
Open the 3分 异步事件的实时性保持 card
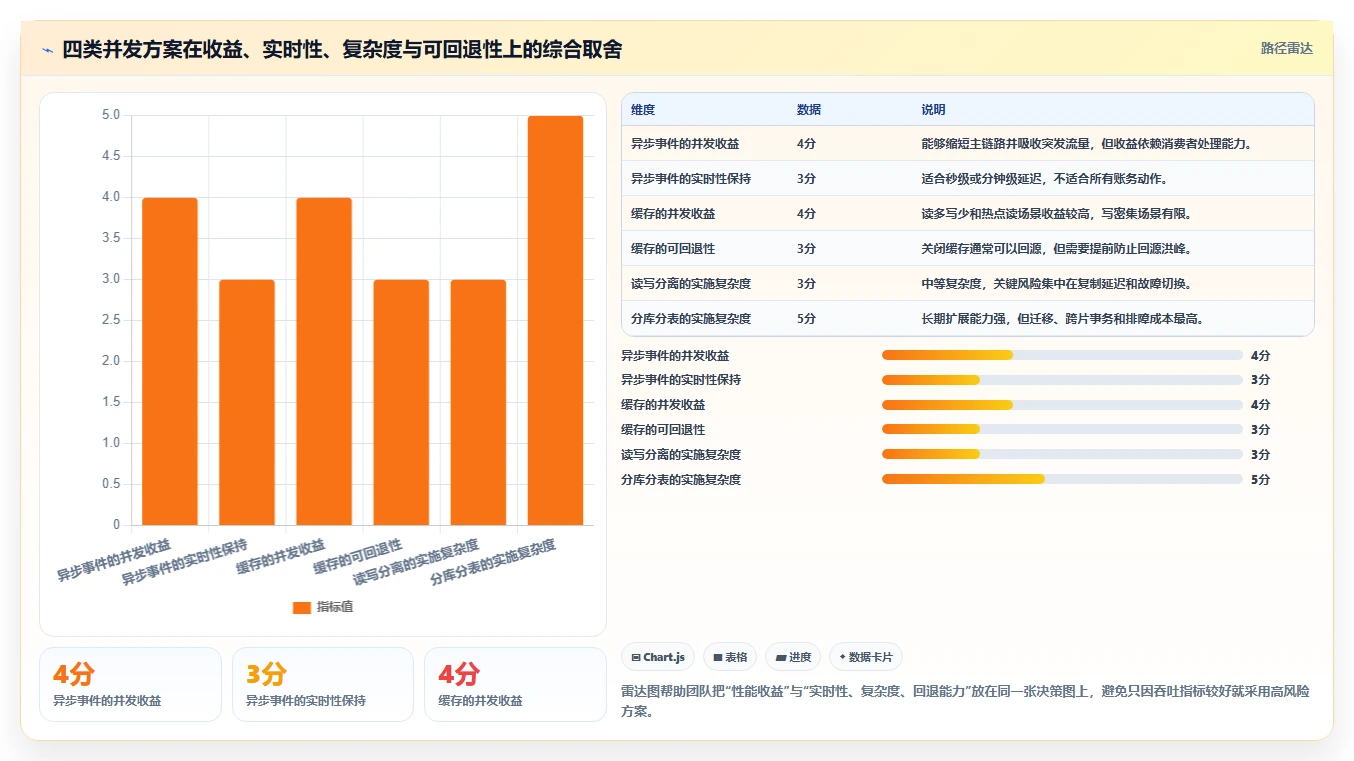pyautogui.click(x=322, y=684)
